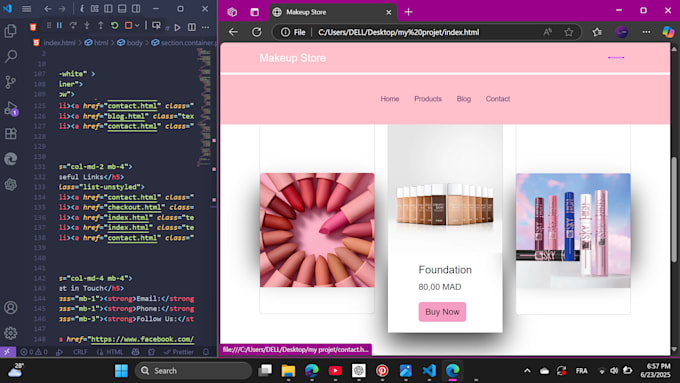Open remote window indicator in status bar
Image resolution: width=680 pixels, height=383 pixels.
pyautogui.click(x=7, y=352)
